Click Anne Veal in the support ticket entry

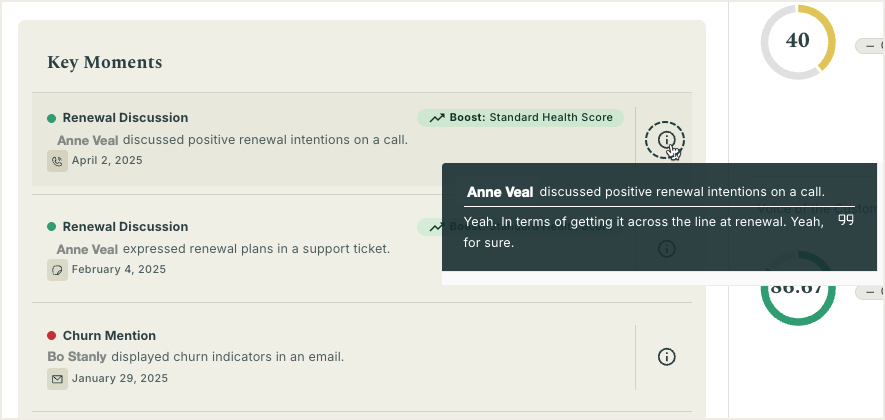[x=87, y=249]
